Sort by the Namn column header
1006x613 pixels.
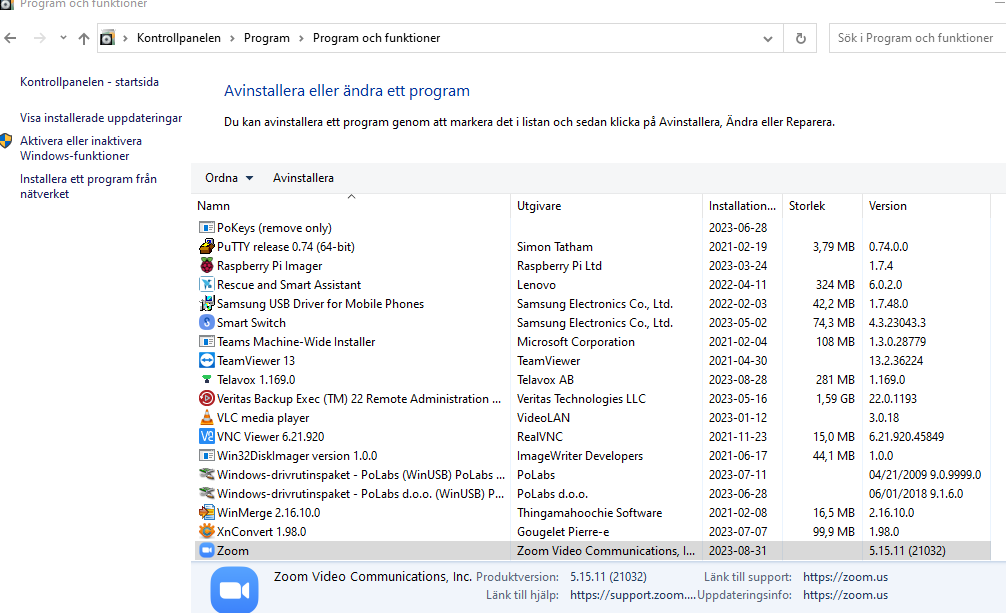[x=351, y=206]
